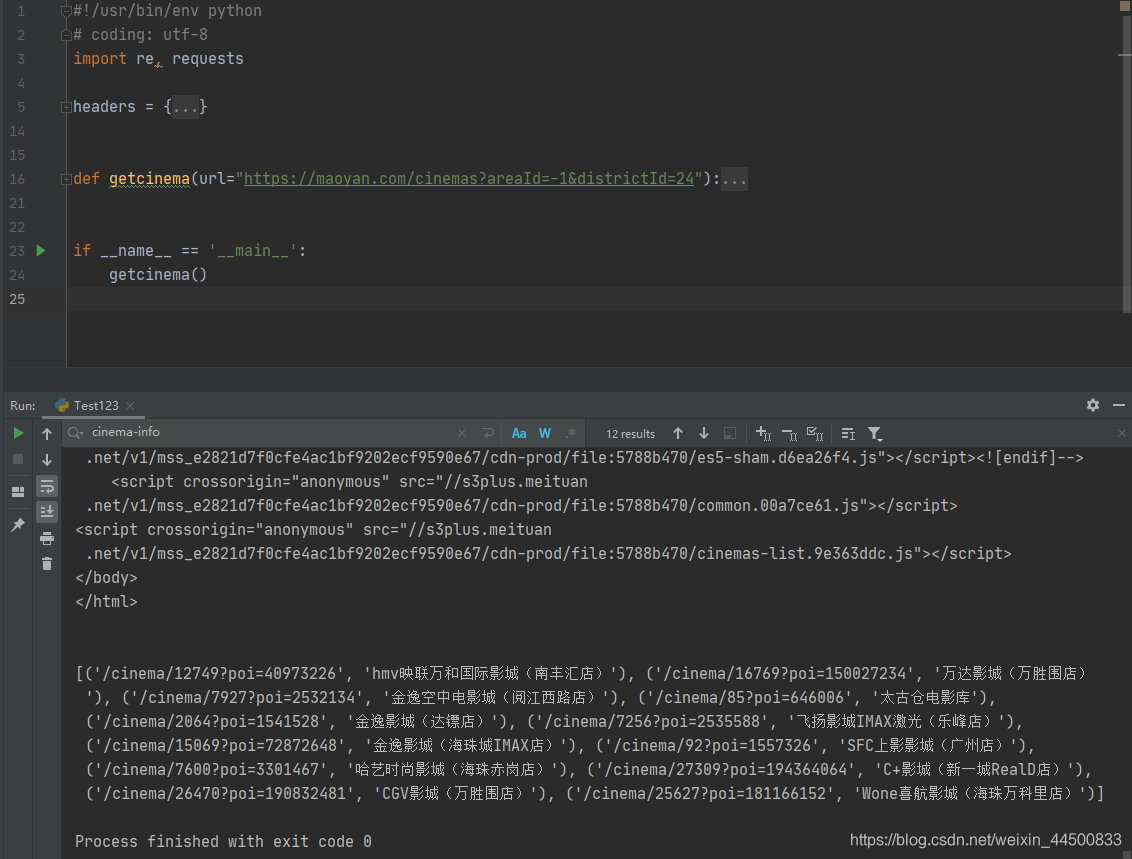The image size is (1132, 859).
Task: Print the console output
Action: [47, 538]
